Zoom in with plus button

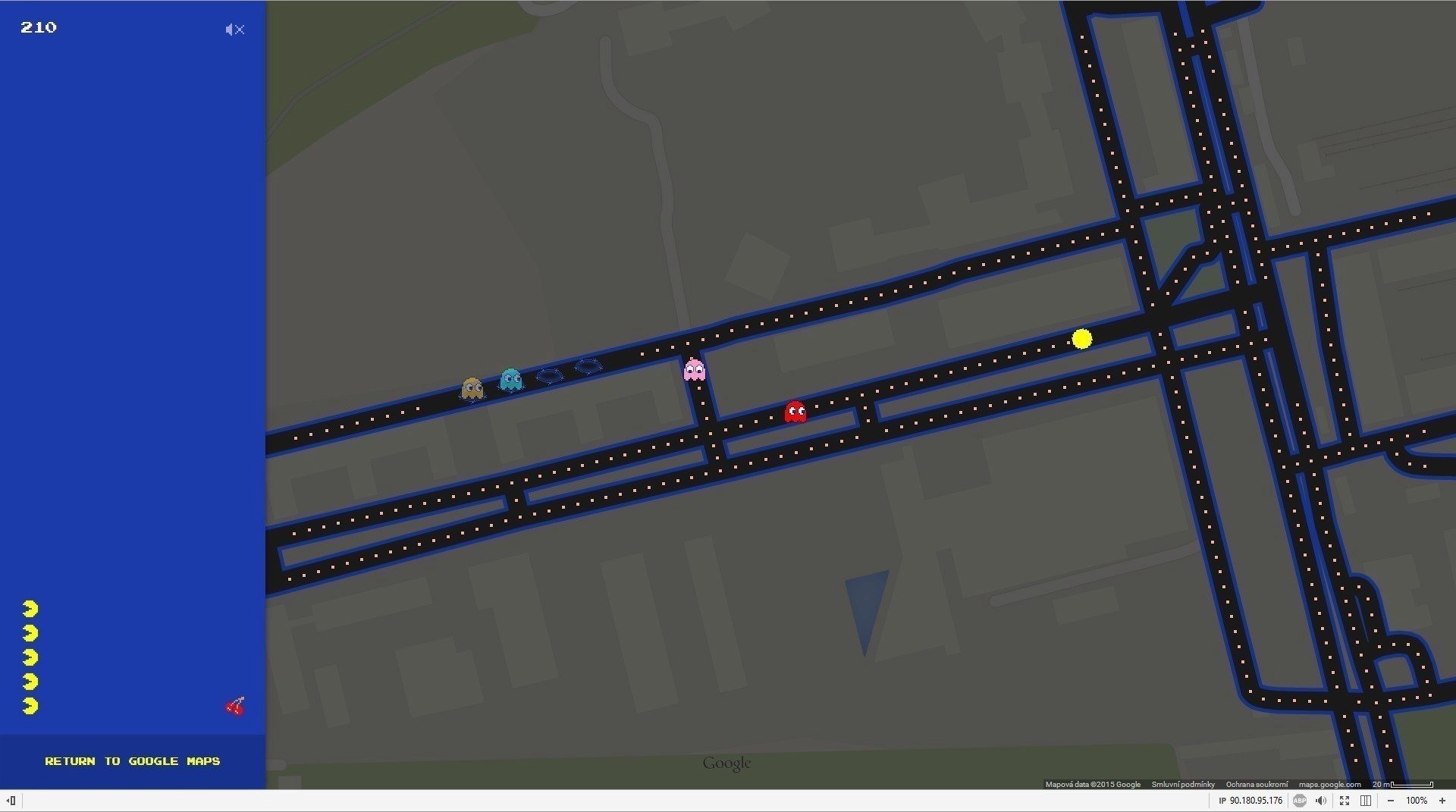click(x=1442, y=801)
